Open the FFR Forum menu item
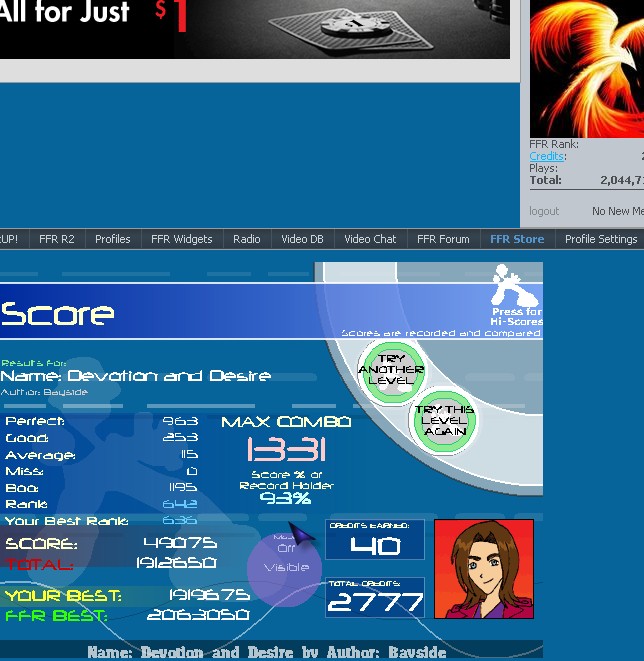This screenshot has height=661, width=644. (443, 239)
